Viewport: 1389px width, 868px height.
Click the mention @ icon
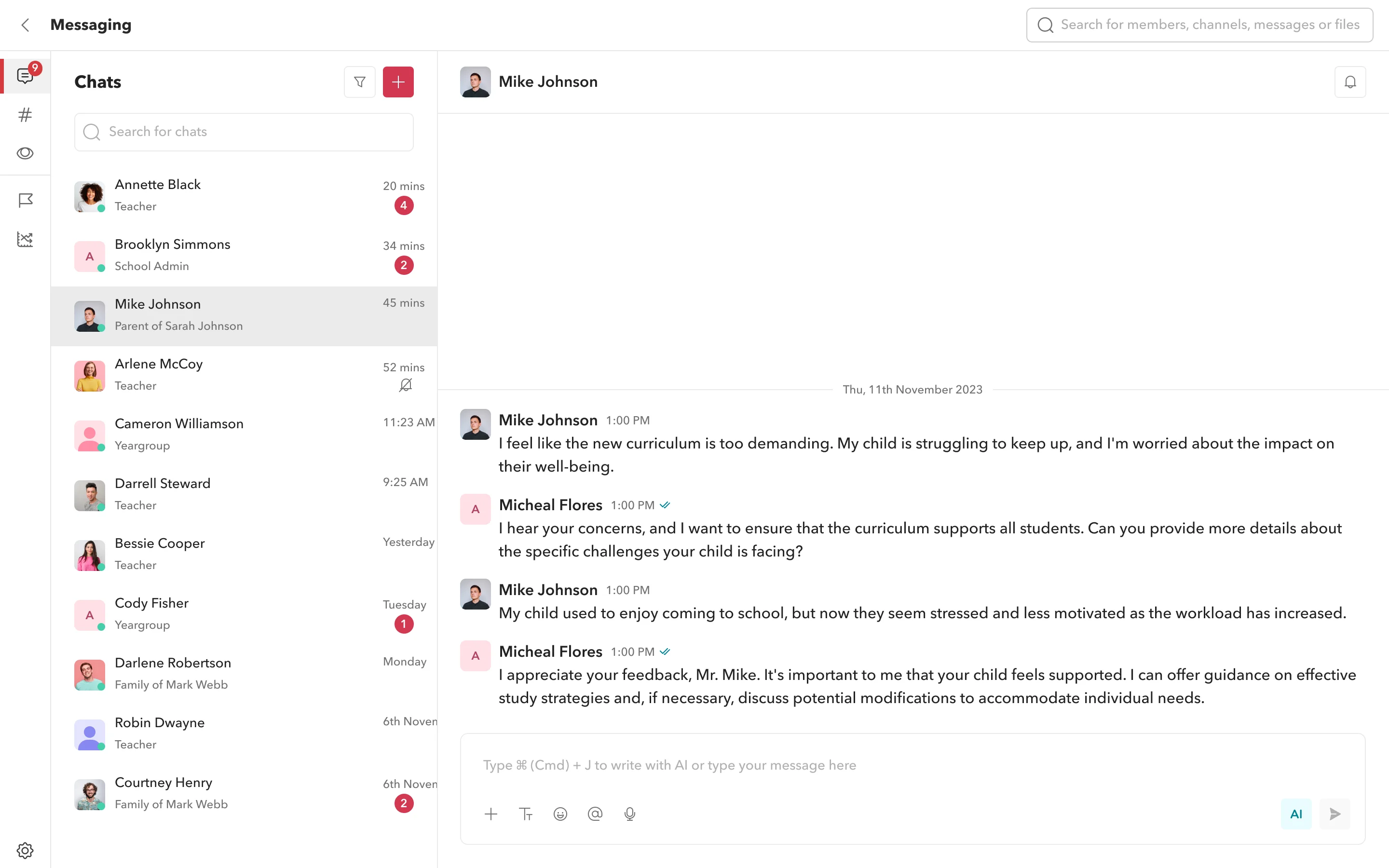(x=595, y=814)
